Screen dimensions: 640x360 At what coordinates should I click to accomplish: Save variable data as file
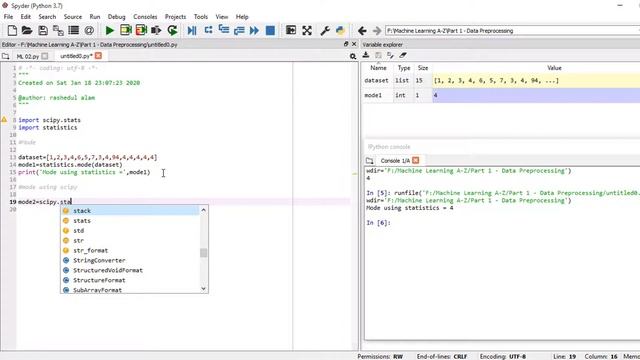click(x=378, y=55)
